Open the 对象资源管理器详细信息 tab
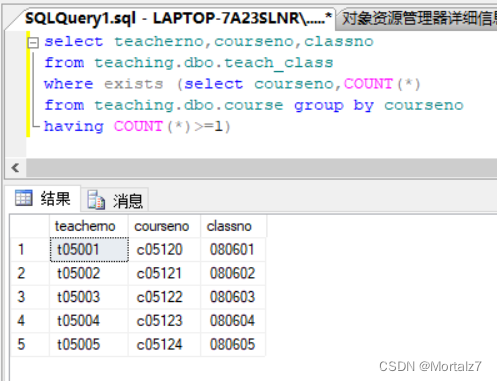The width and height of the screenshot is (497, 381). pos(418,18)
